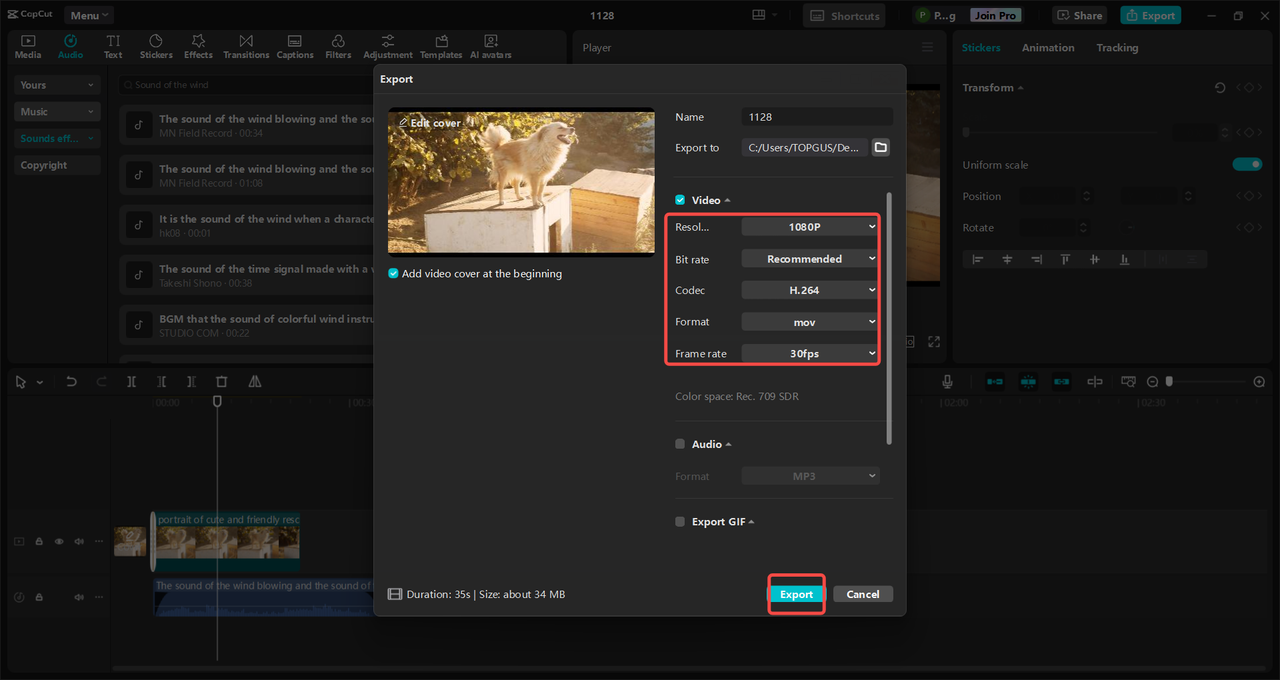Open the Player panel hamburger menu
This screenshot has height=680, width=1280.
point(927,47)
